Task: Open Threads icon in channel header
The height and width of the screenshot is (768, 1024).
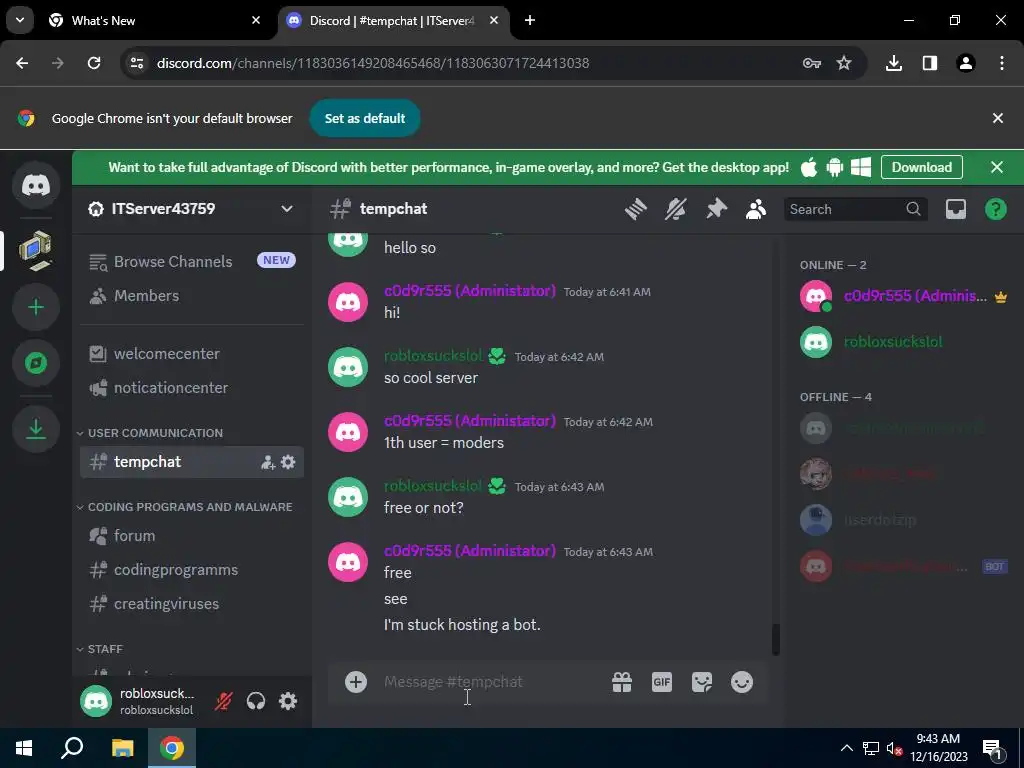Action: point(635,209)
